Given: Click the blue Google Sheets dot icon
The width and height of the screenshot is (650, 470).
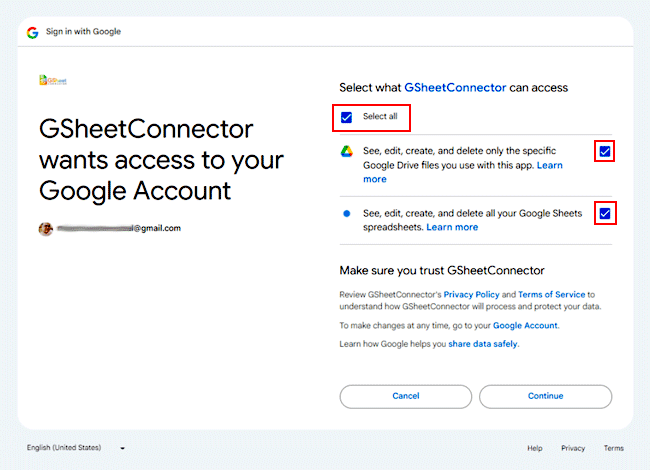Looking at the screenshot, I should [346, 213].
